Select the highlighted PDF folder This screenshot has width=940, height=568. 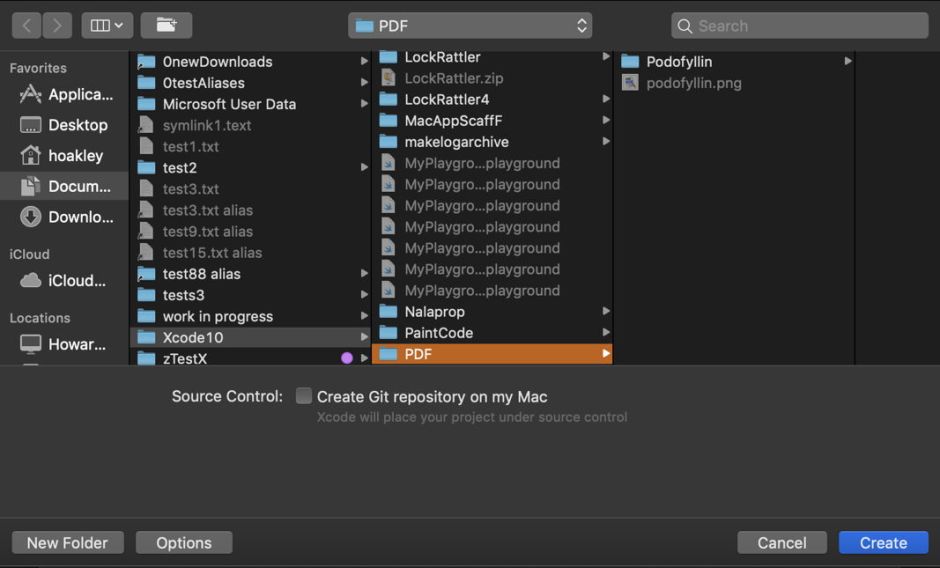(492, 354)
